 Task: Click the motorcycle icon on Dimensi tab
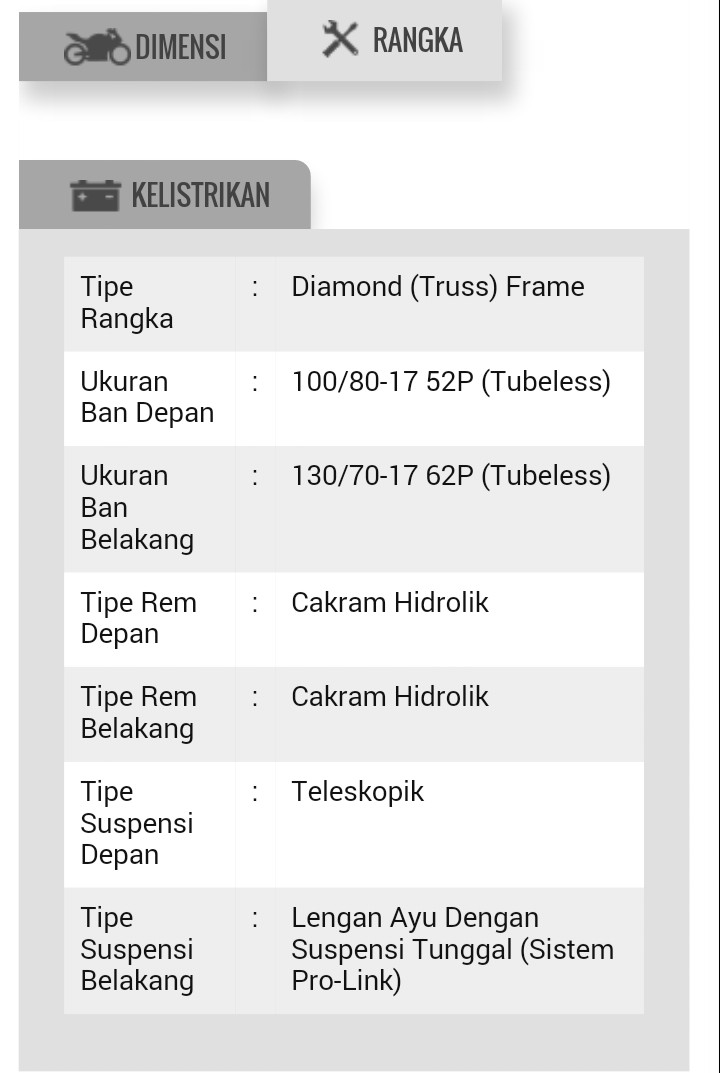97,48
